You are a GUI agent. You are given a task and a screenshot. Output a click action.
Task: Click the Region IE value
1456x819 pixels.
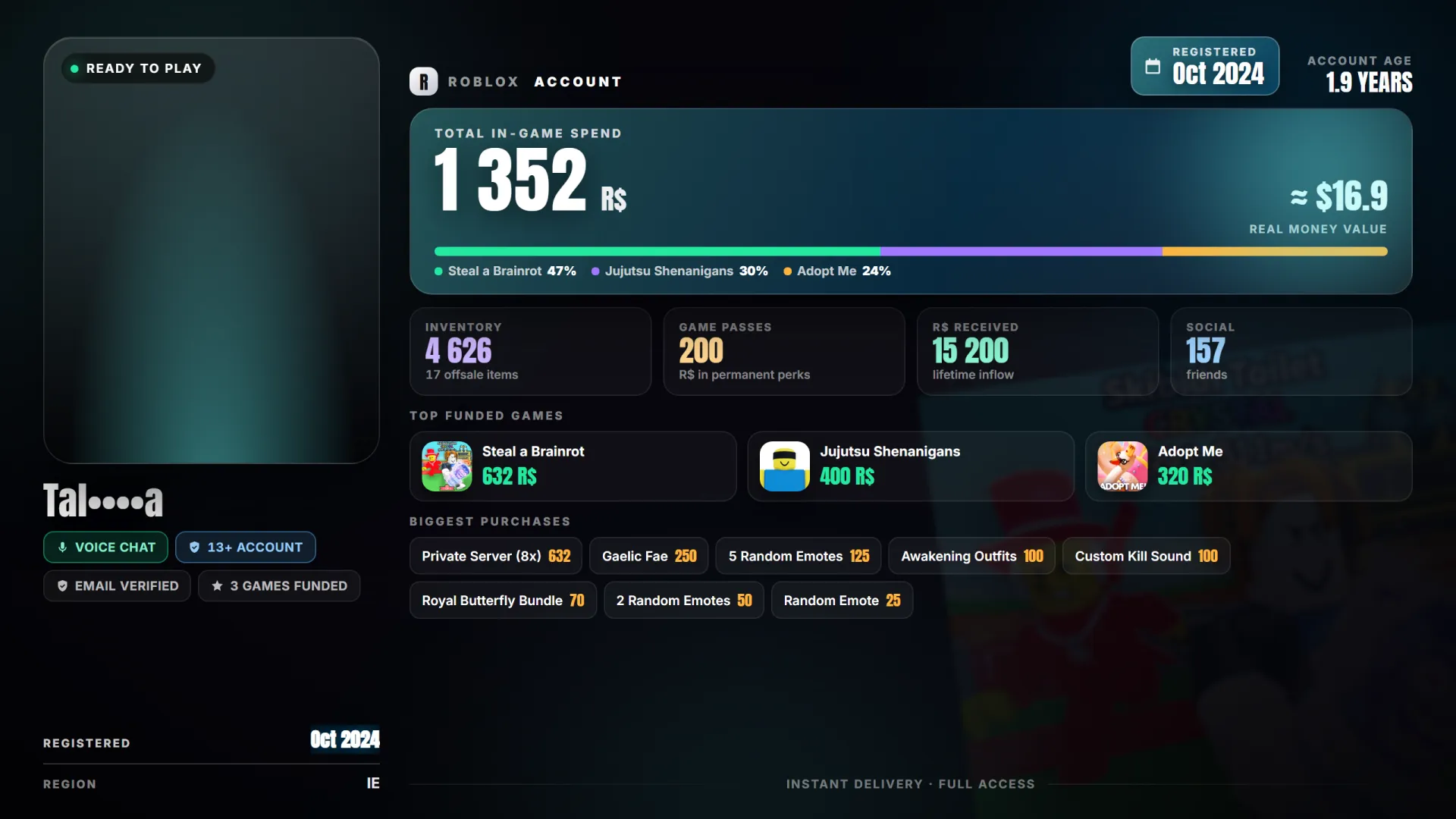(373, 783)
